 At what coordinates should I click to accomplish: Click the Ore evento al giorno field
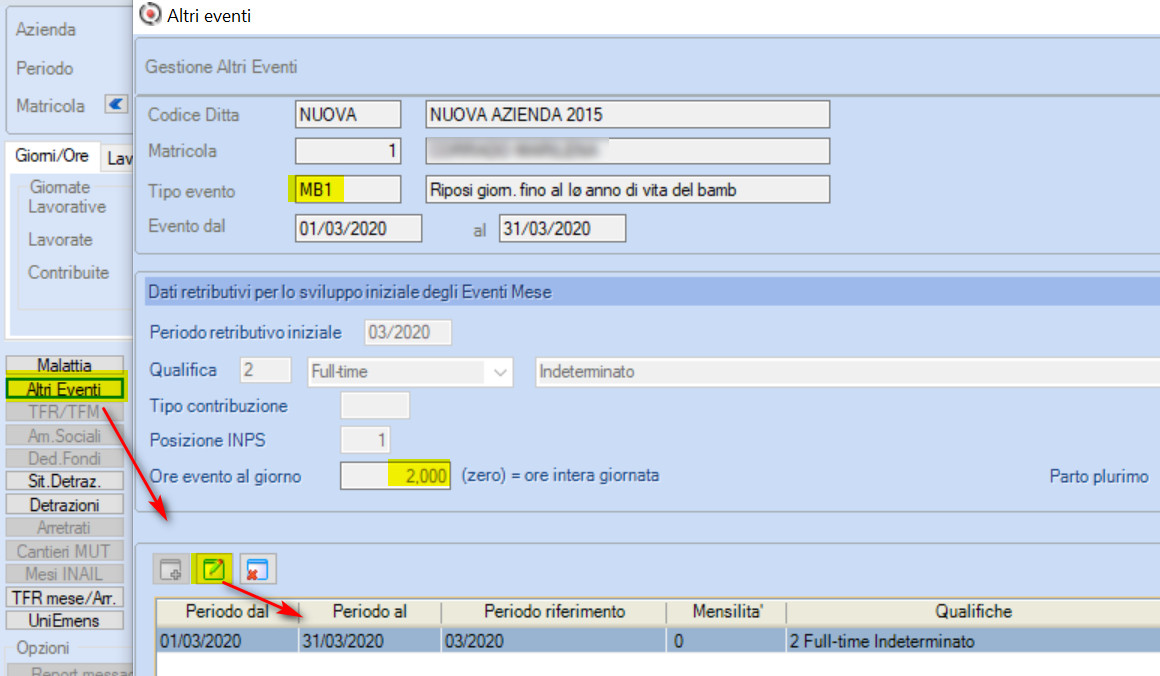click(395, 476)
